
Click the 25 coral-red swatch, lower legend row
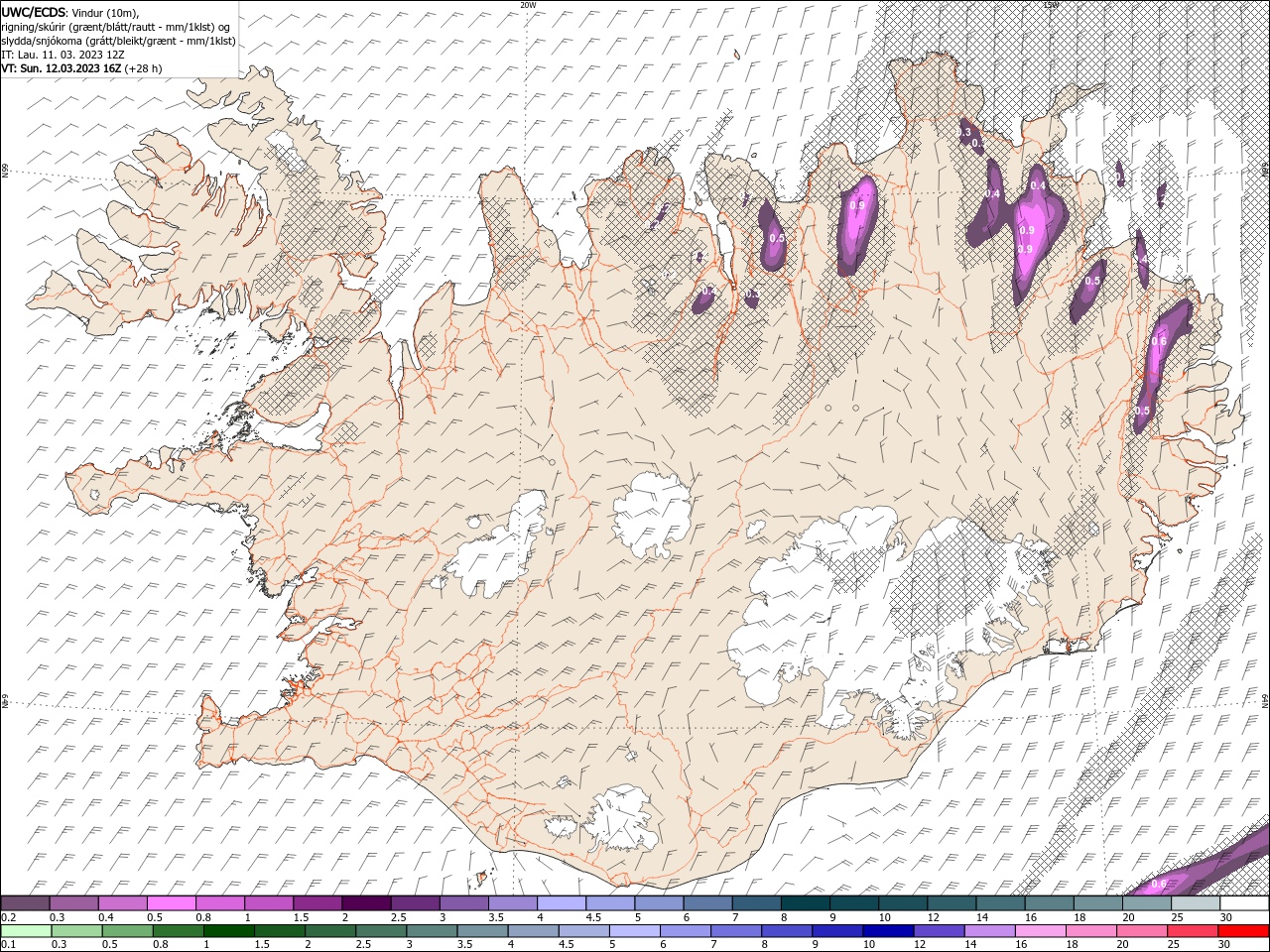click(1194, 930)
